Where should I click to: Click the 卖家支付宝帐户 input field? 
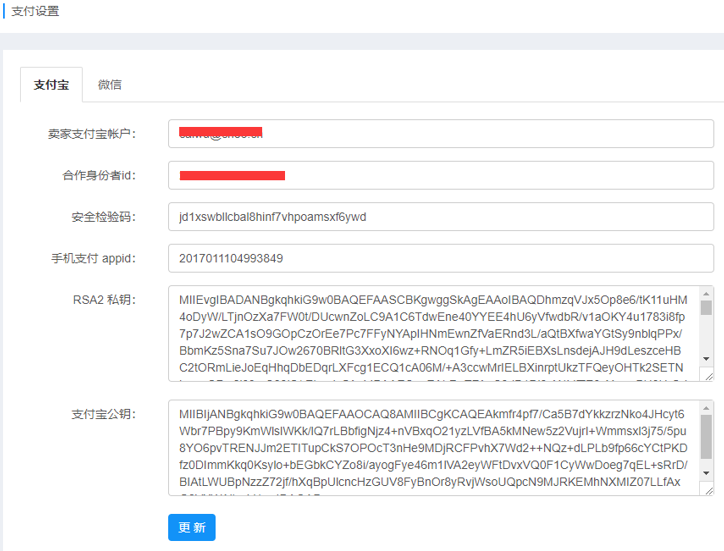[441, 133]
